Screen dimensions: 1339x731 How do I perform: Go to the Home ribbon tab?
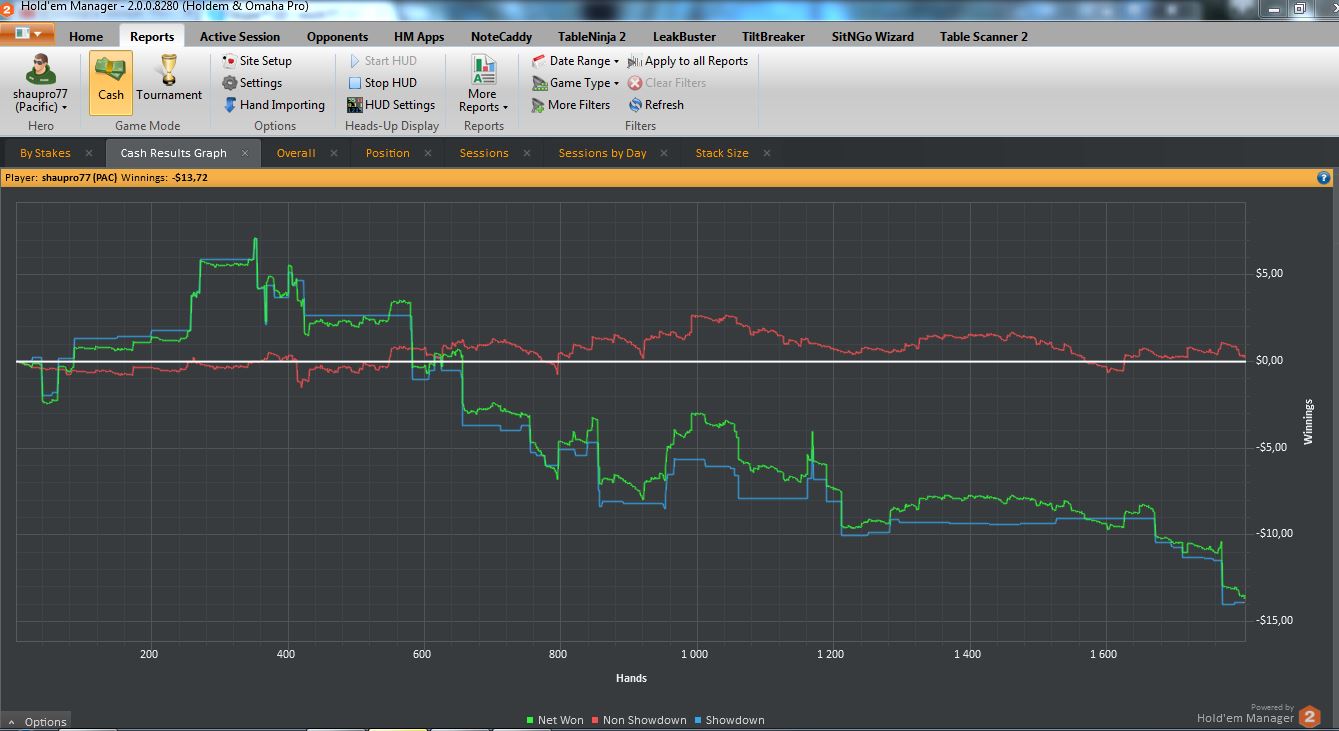coord(86,37)
